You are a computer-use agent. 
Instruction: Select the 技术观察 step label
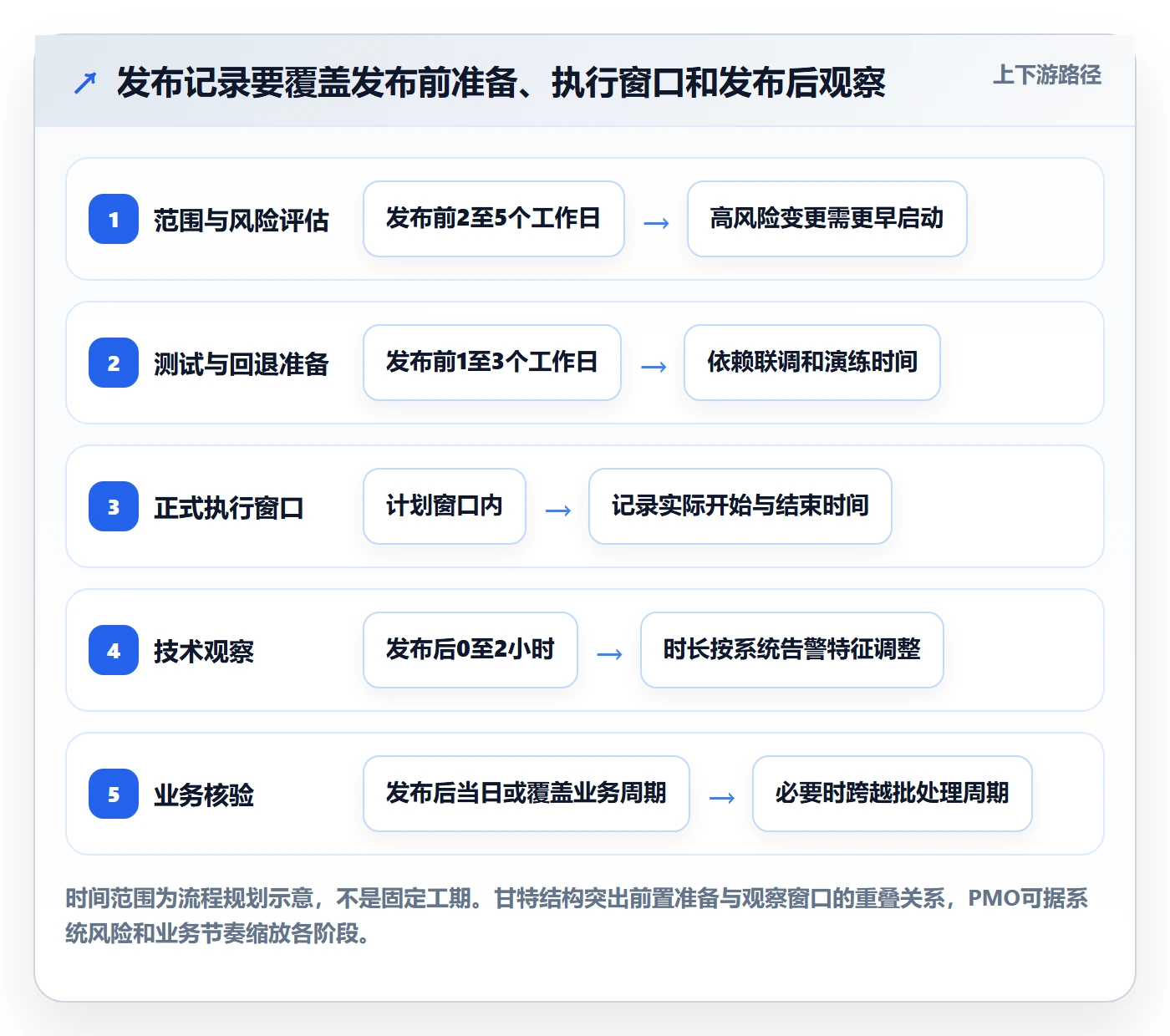click(203, 652)
